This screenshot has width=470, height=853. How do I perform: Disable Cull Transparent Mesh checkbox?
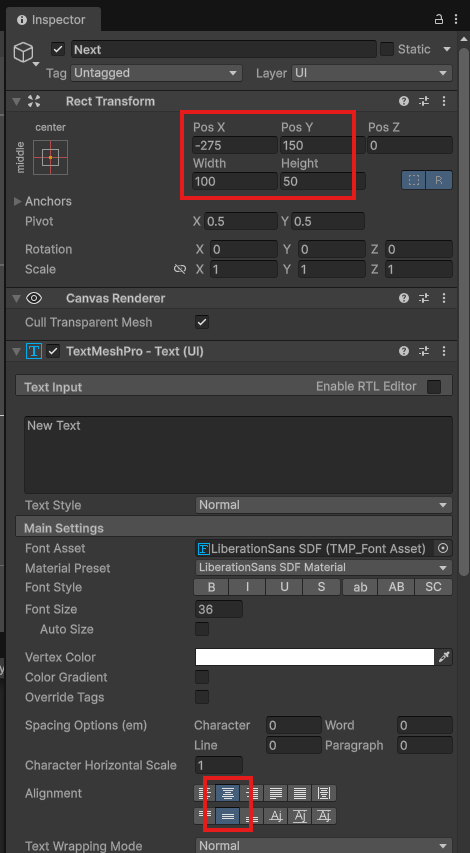(202, 322)
